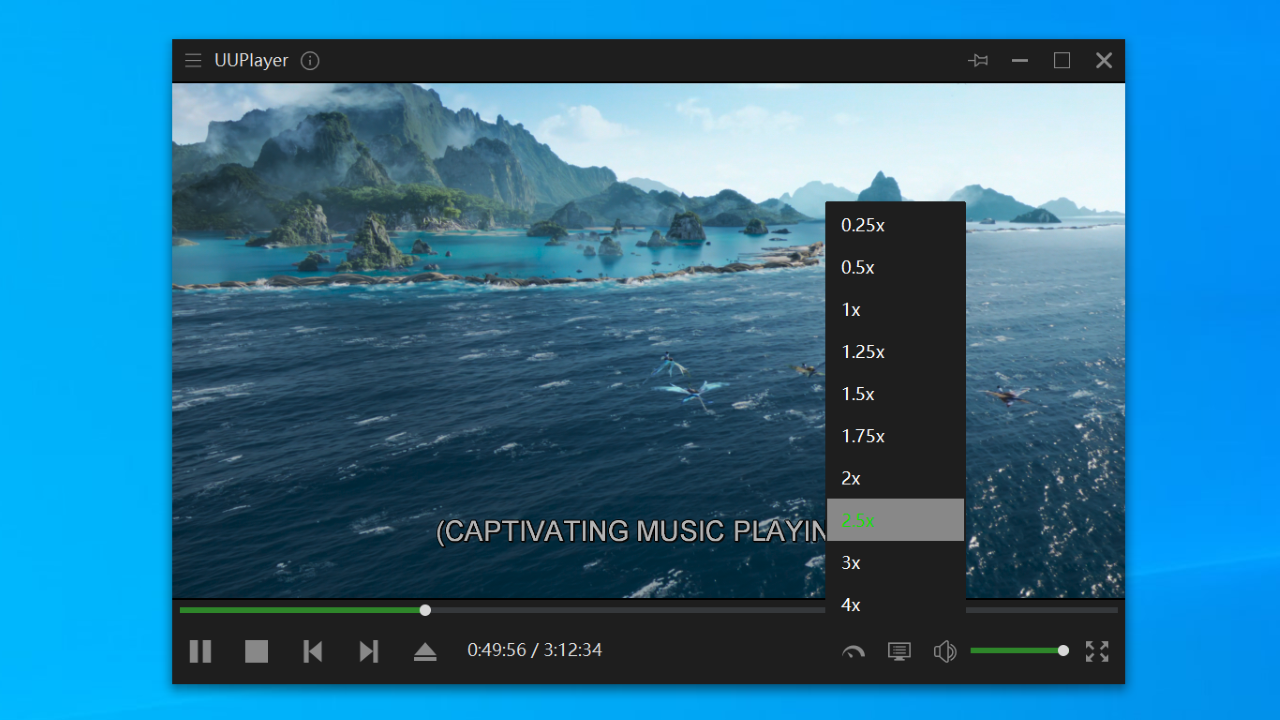Image resolution: width=1280 pixels, height=720 pixels.
Task: Pin the player window on top
Action: coord(978,61)
